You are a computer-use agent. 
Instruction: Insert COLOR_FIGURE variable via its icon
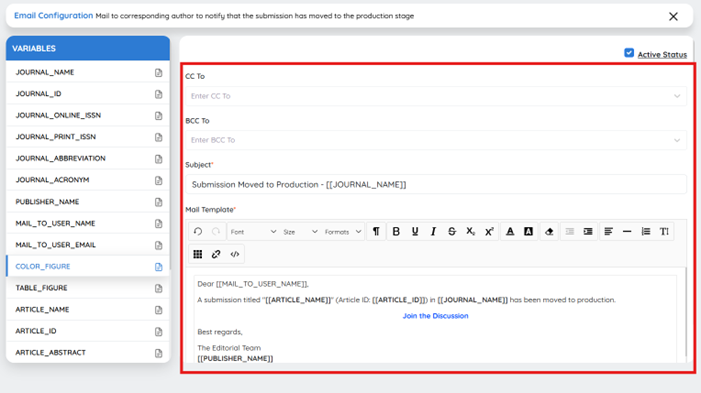(158, 267)
